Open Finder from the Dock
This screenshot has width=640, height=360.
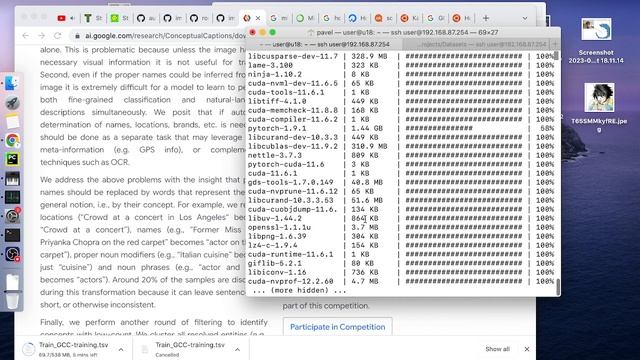coord(11,83)
